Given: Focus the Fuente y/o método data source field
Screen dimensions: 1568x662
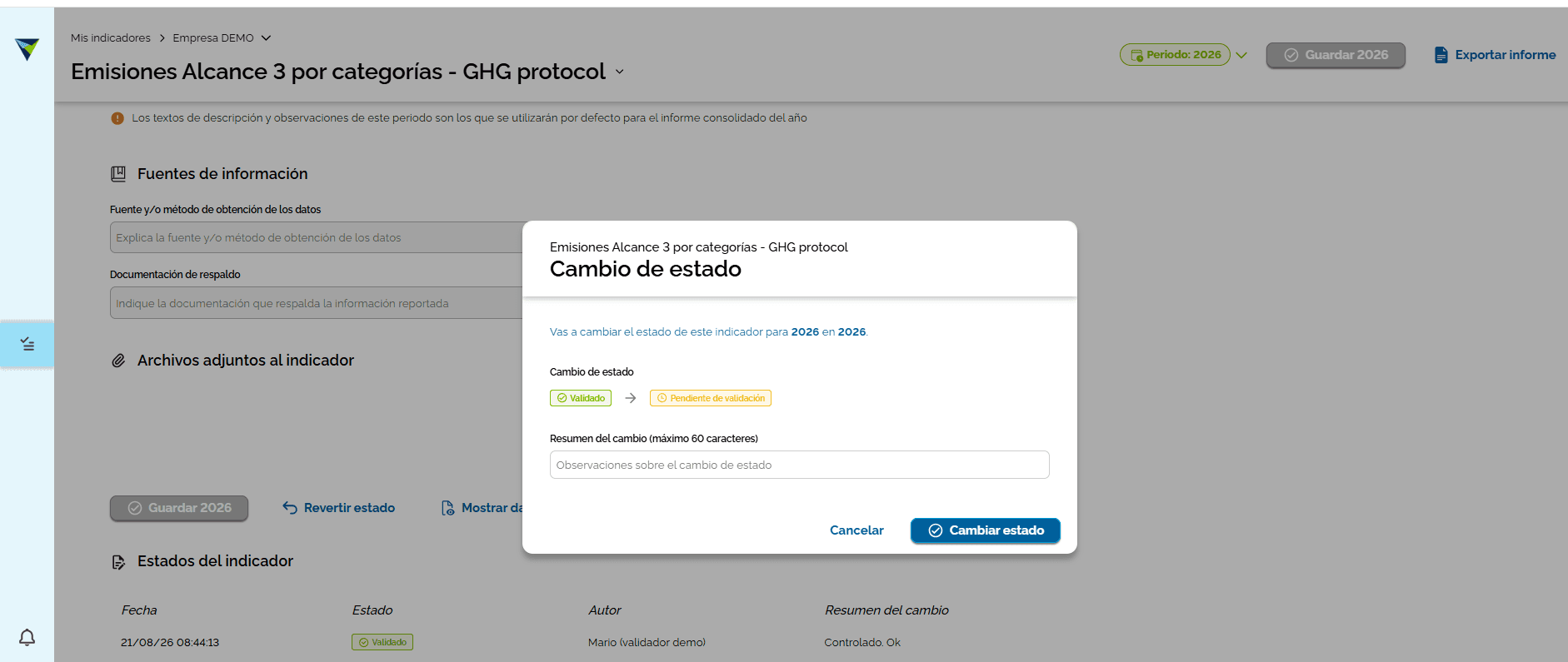Looking at the screenshot, I should click(x=317, y=237).
